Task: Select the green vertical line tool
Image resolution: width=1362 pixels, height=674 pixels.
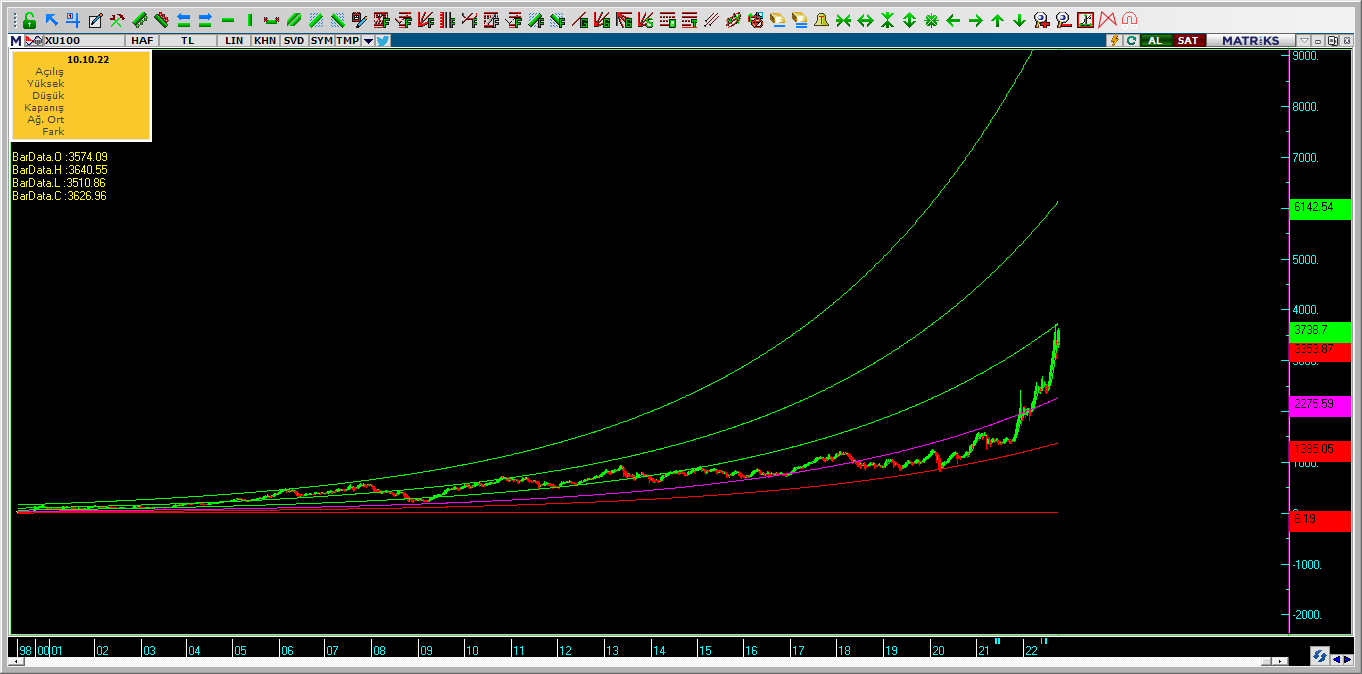Action: coord(250,20)
